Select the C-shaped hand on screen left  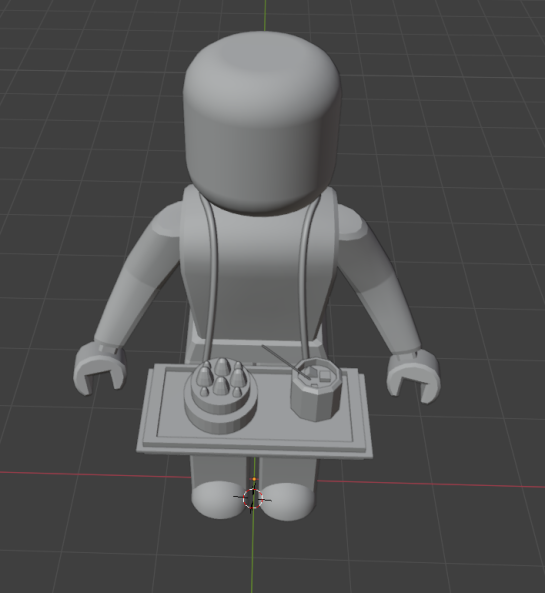click(100, 368)
